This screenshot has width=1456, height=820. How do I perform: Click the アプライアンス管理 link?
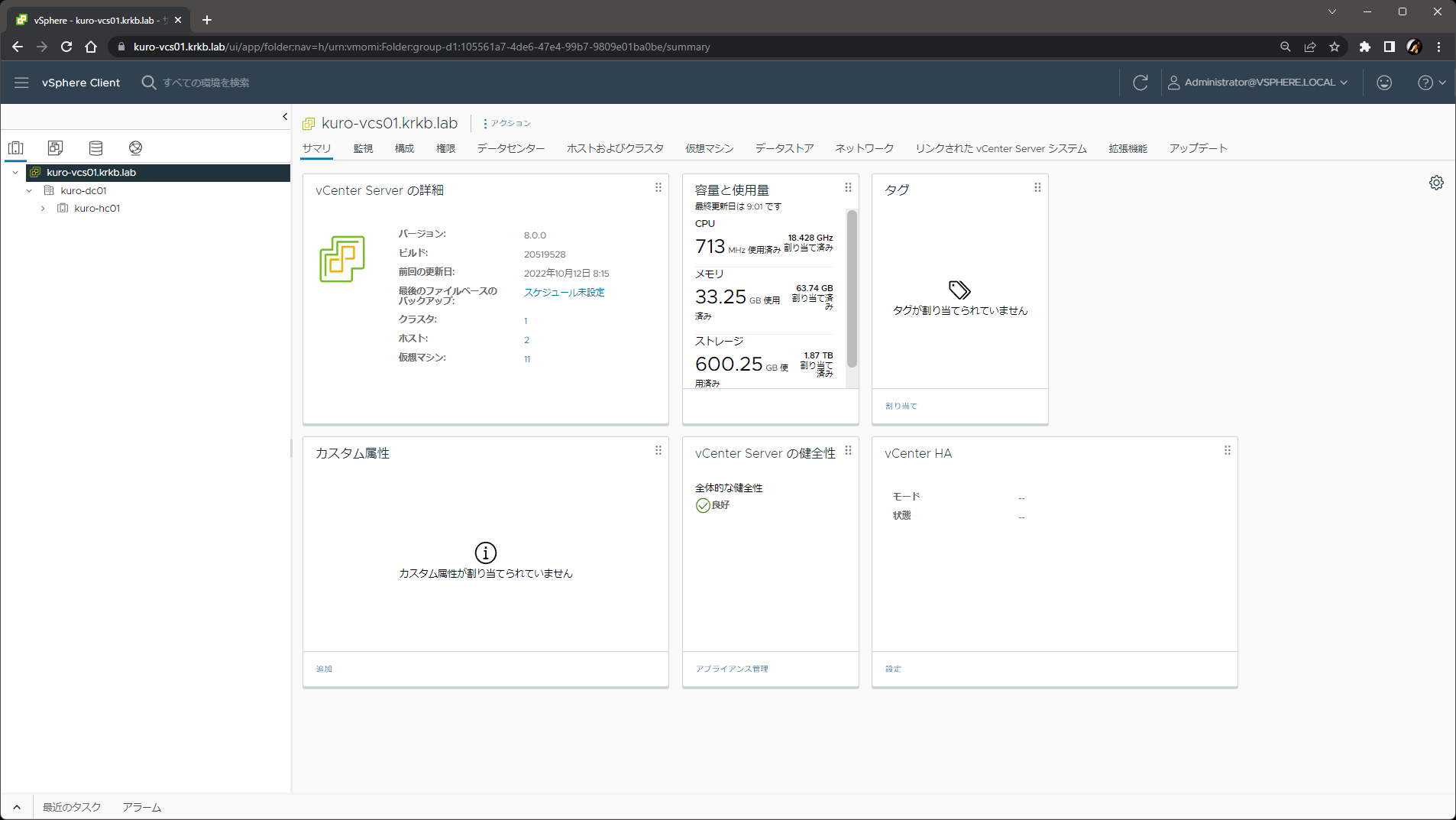[731, 669]
